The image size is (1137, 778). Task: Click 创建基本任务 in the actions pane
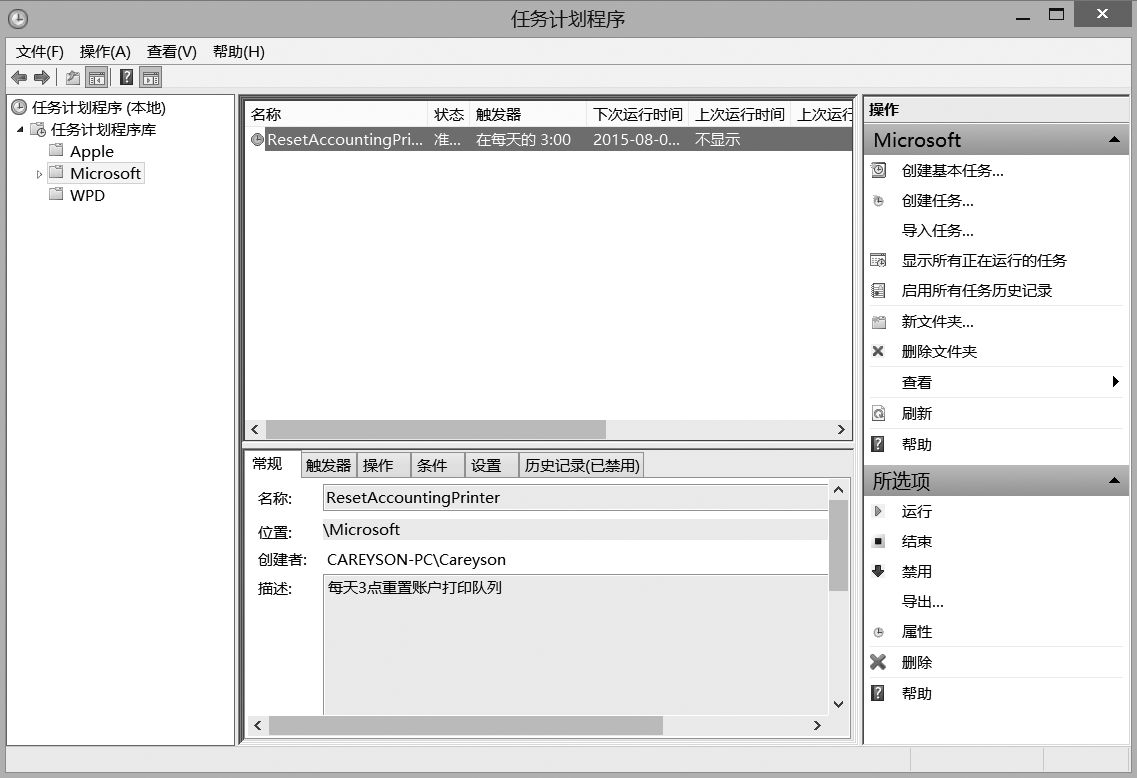(x=951, y=171)
